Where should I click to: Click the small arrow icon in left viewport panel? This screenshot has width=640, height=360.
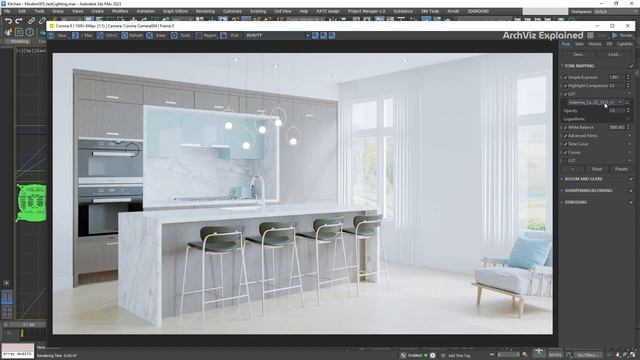click(x=6, y=283)
